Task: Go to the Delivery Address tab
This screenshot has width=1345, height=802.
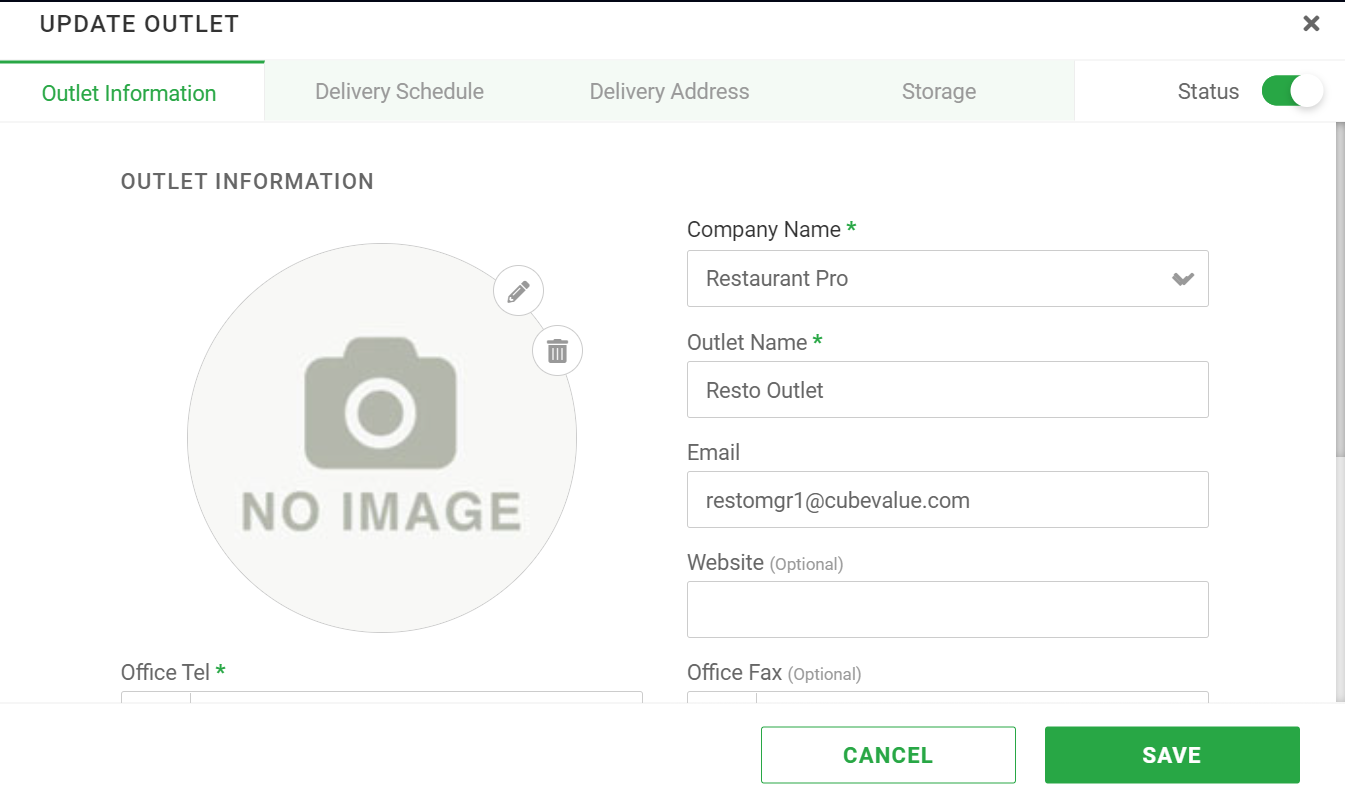Action: [x=669, y=92]
